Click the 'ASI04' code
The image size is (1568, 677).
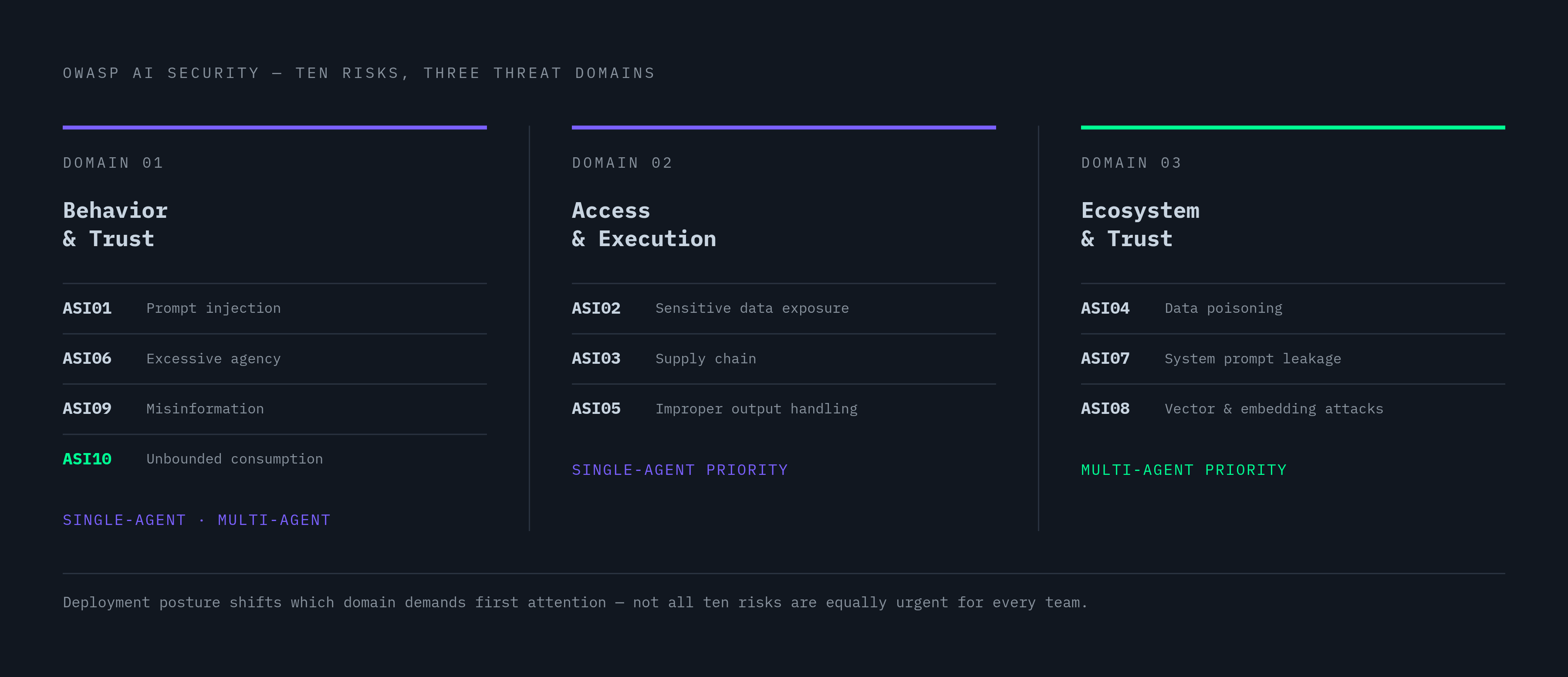click(1105, 308)
